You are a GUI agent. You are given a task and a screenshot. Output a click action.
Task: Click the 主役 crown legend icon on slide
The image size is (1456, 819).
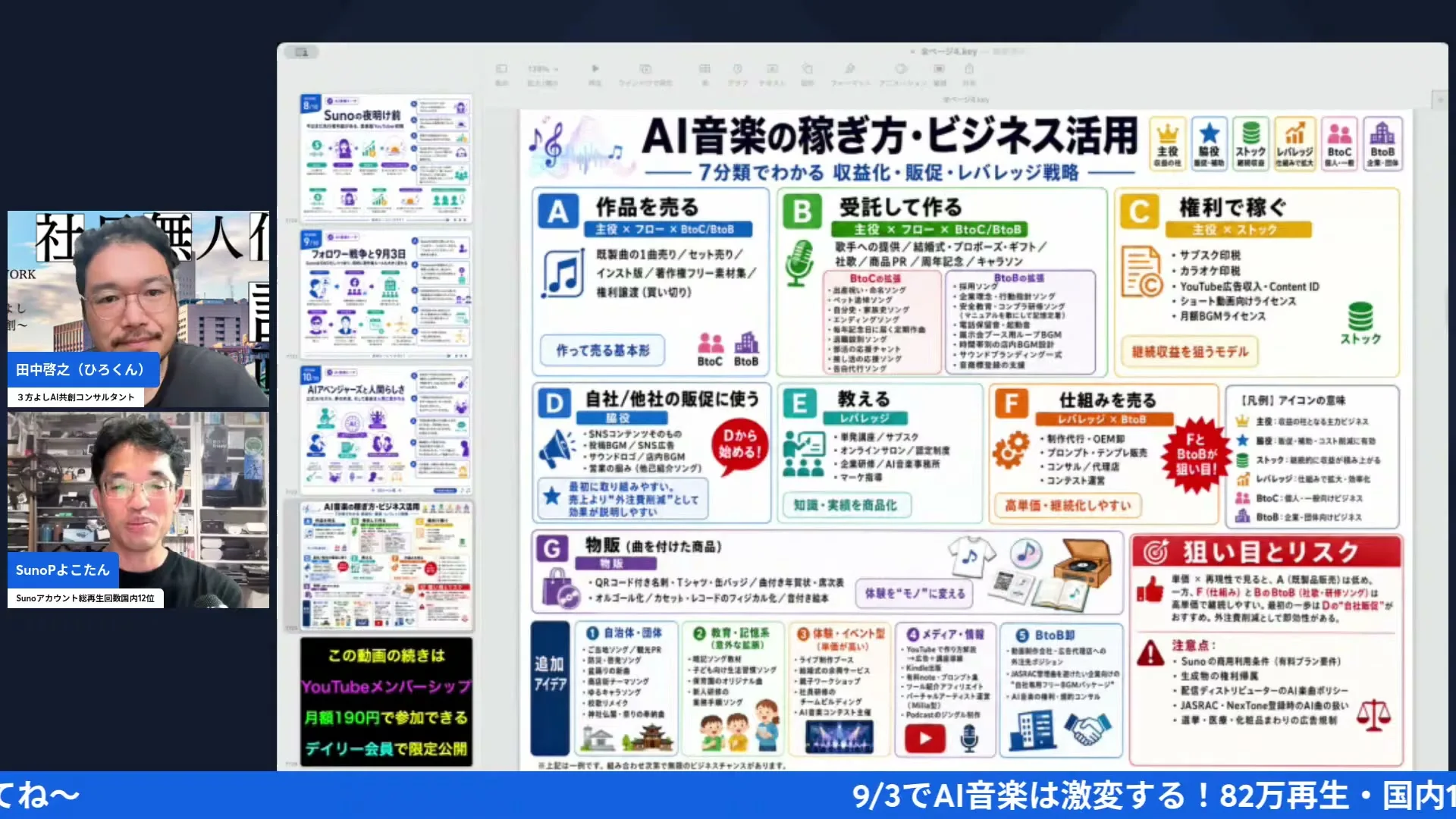point(1167,143)
